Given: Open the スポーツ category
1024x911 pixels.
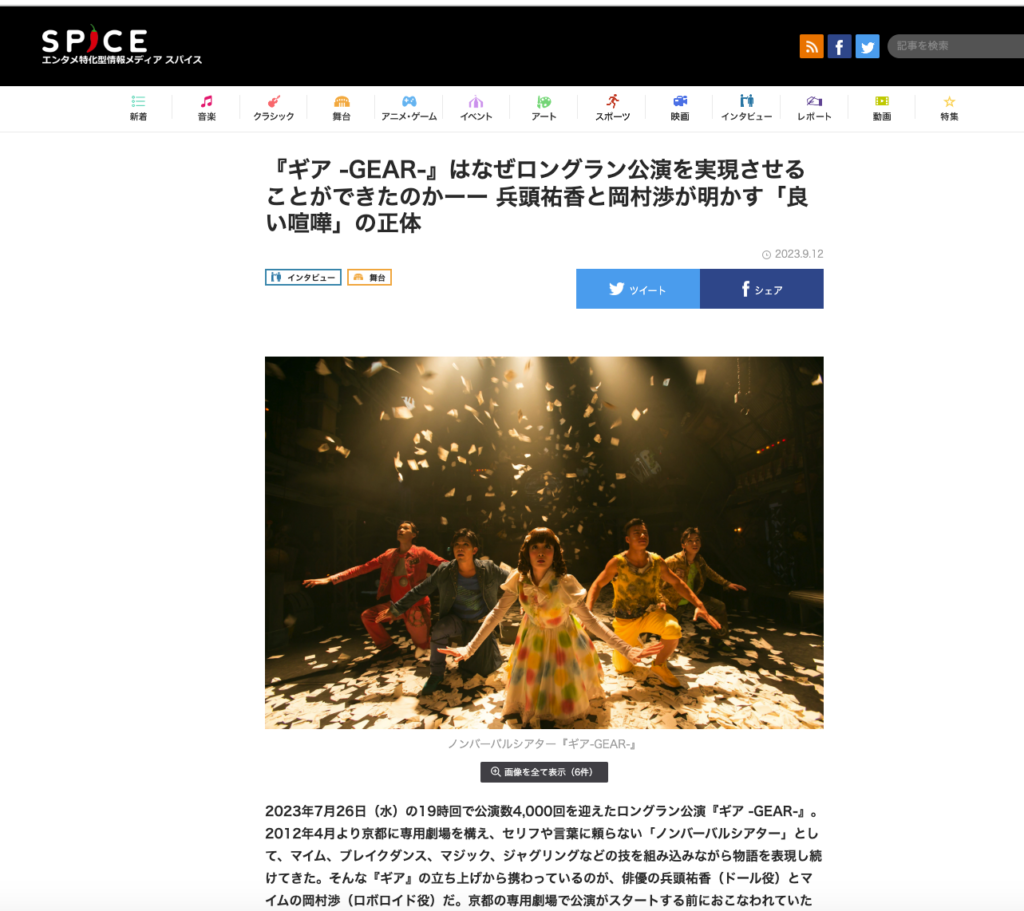Looking at the screenshot, I should point(612,108).
